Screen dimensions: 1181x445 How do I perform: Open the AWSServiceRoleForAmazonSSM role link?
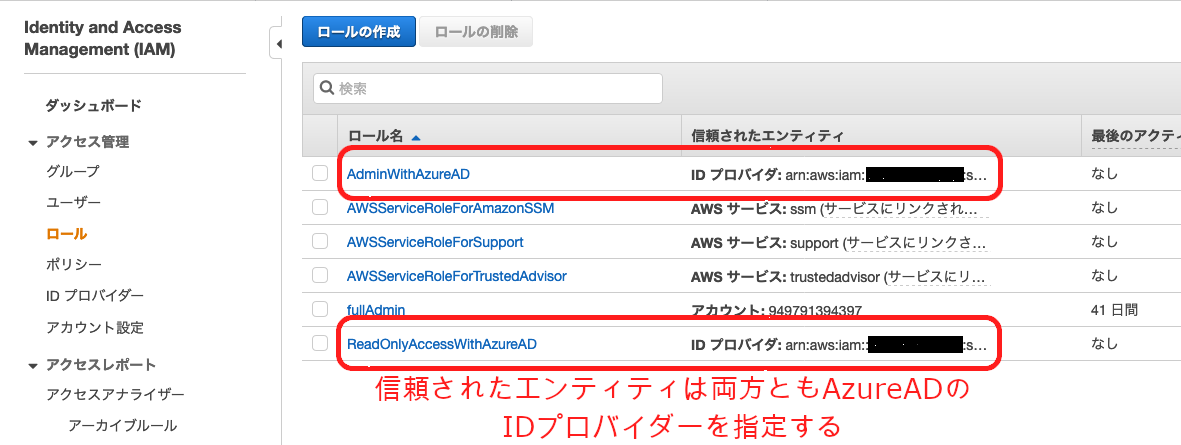pyautogui.click(x=450, y=208)
